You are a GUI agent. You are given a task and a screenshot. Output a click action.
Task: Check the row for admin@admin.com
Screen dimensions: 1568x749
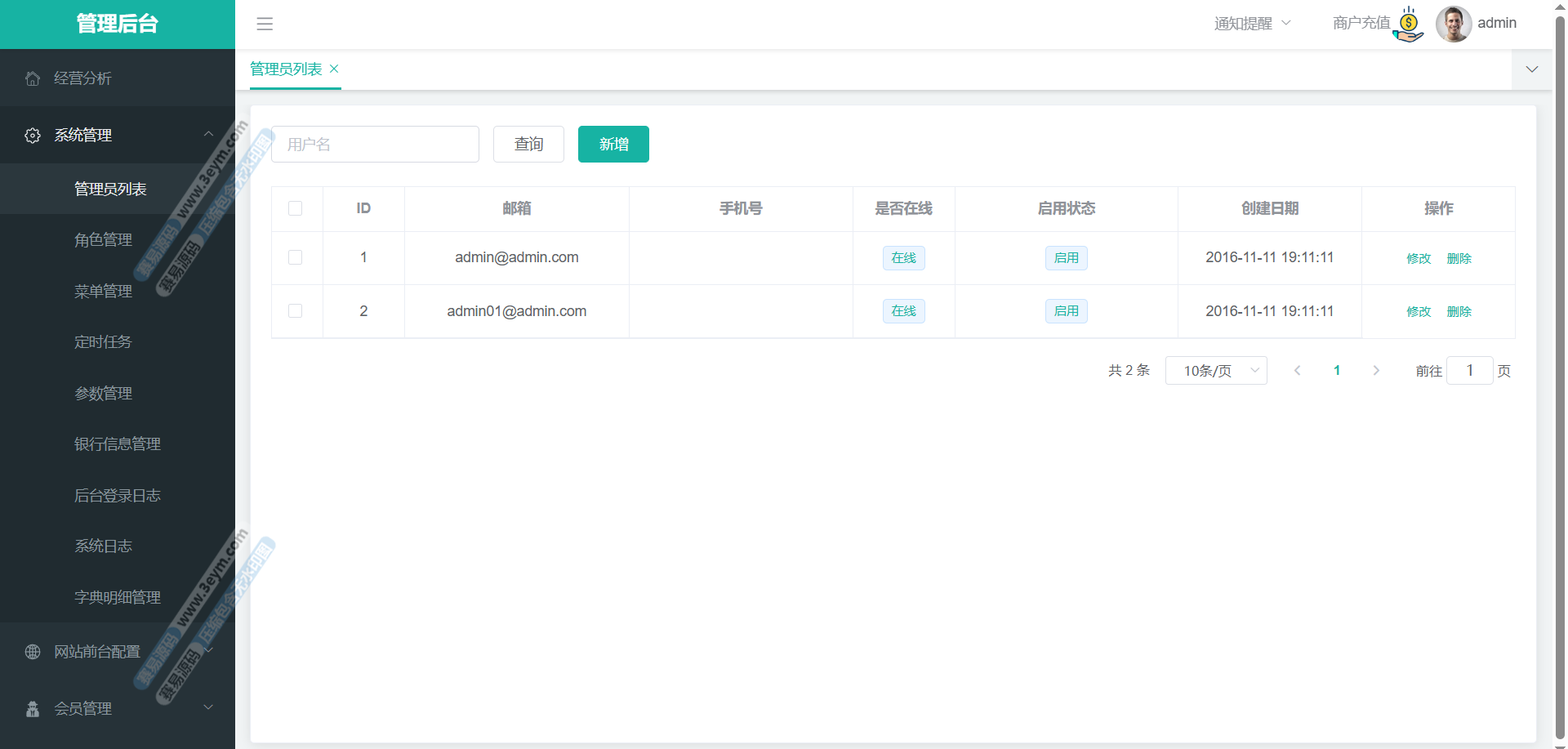tap(296, 257)
